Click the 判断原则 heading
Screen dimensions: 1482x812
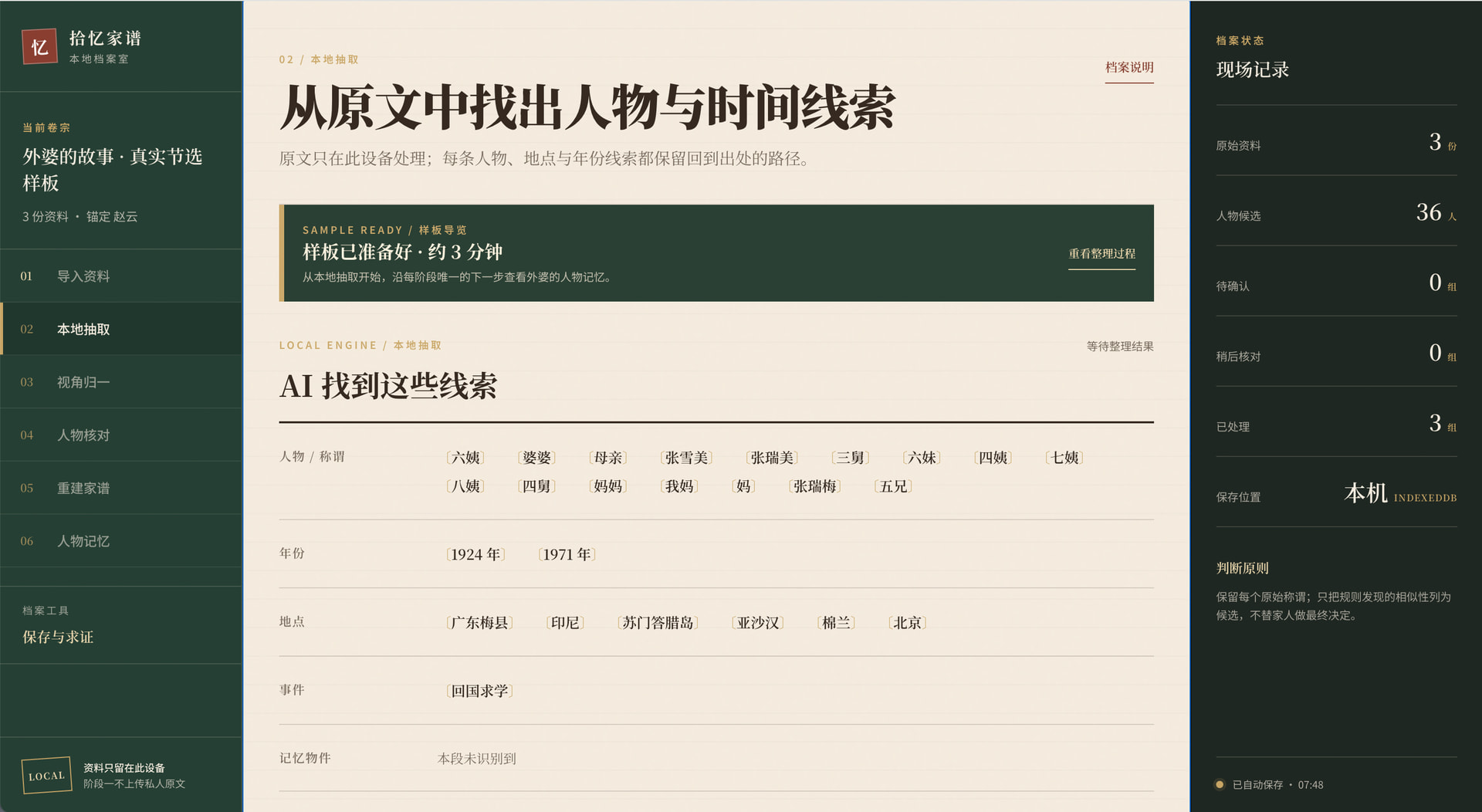(x=1242, y=568)
